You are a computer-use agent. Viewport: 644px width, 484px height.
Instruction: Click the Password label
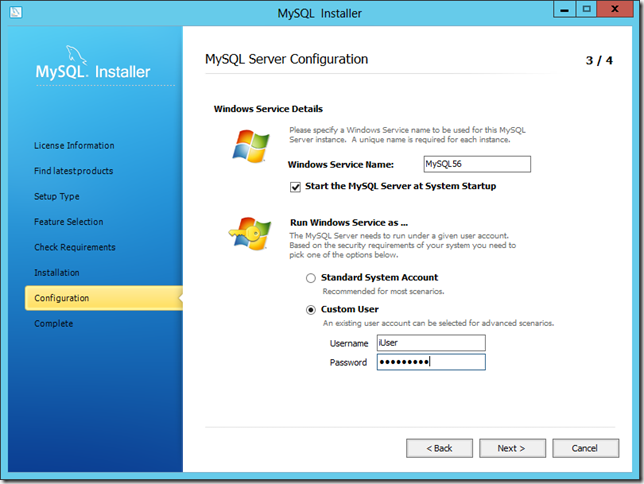click(x=348, y=362)
